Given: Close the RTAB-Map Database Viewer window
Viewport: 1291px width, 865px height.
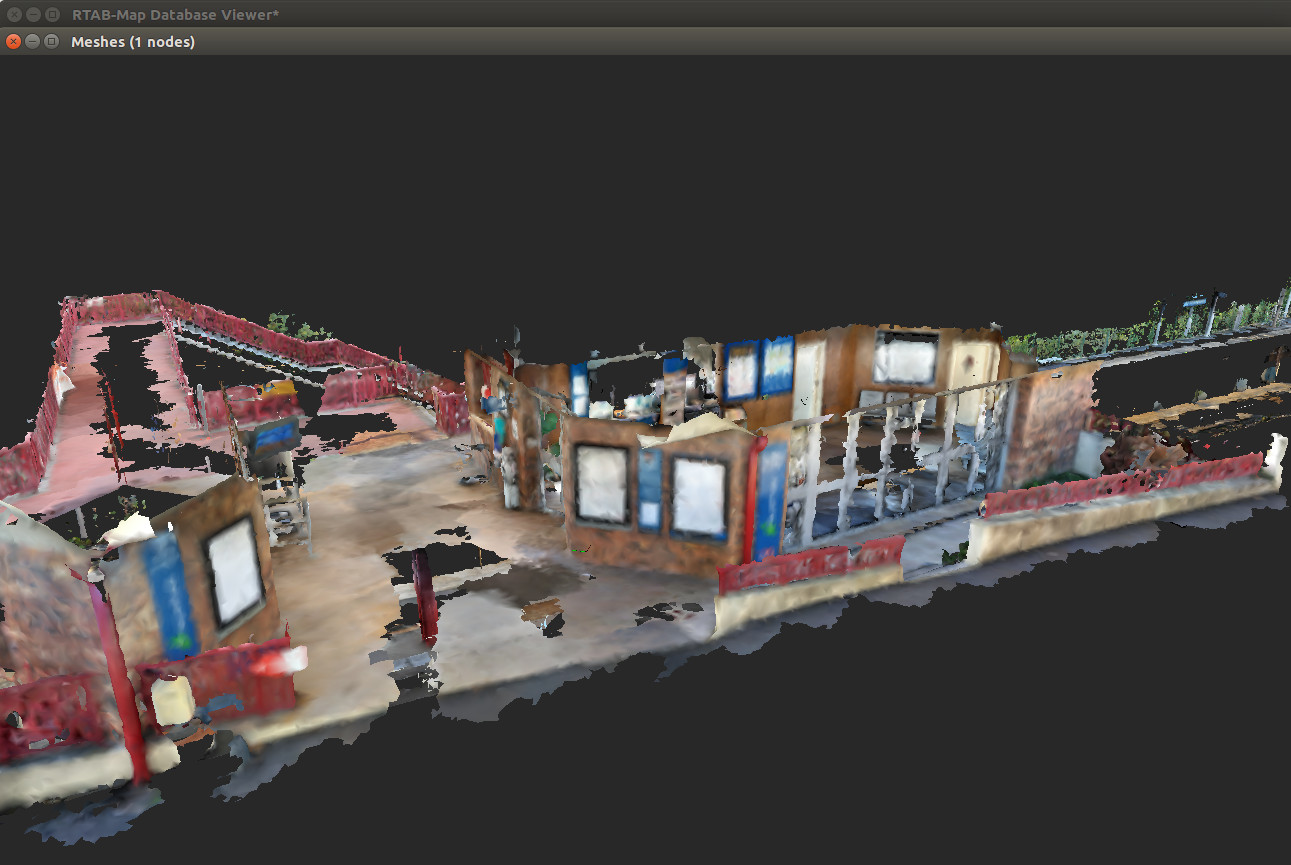Looking at the screenshot, I should tap(13, 14).
